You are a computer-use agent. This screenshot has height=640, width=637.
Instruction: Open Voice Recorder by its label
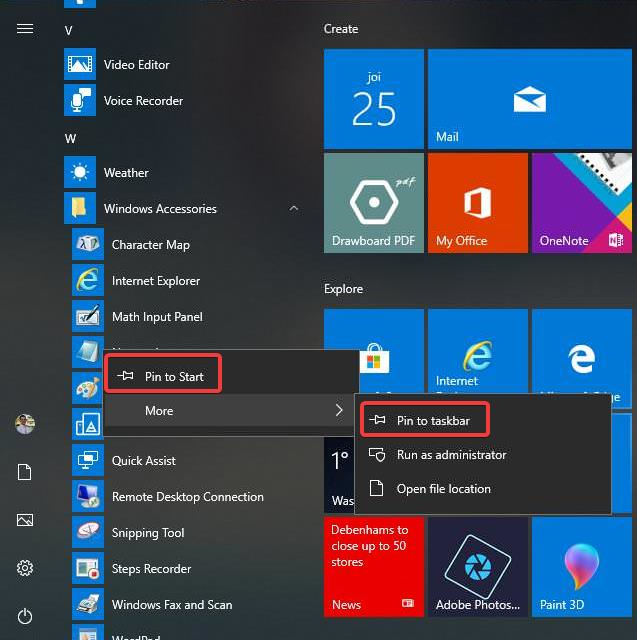coord(143,100)
